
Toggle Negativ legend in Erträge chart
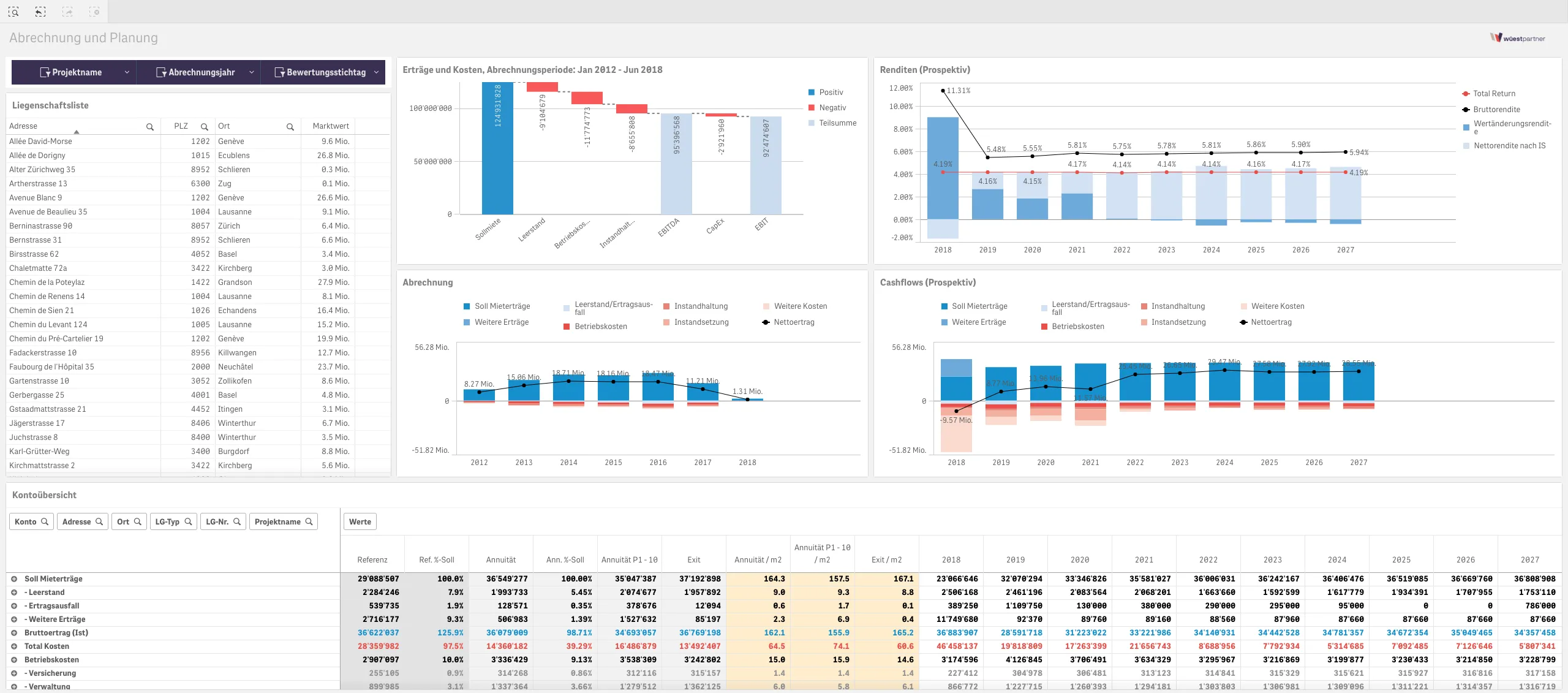coord(827,108)
